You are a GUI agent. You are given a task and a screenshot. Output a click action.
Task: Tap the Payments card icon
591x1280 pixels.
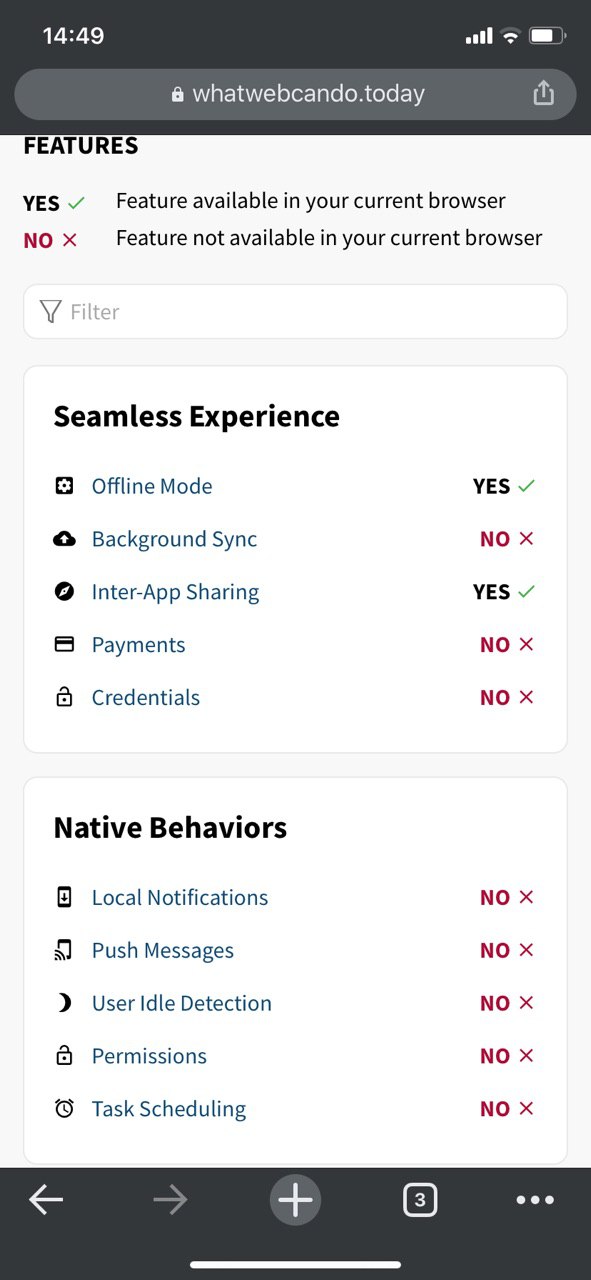[x=64, y=645]
